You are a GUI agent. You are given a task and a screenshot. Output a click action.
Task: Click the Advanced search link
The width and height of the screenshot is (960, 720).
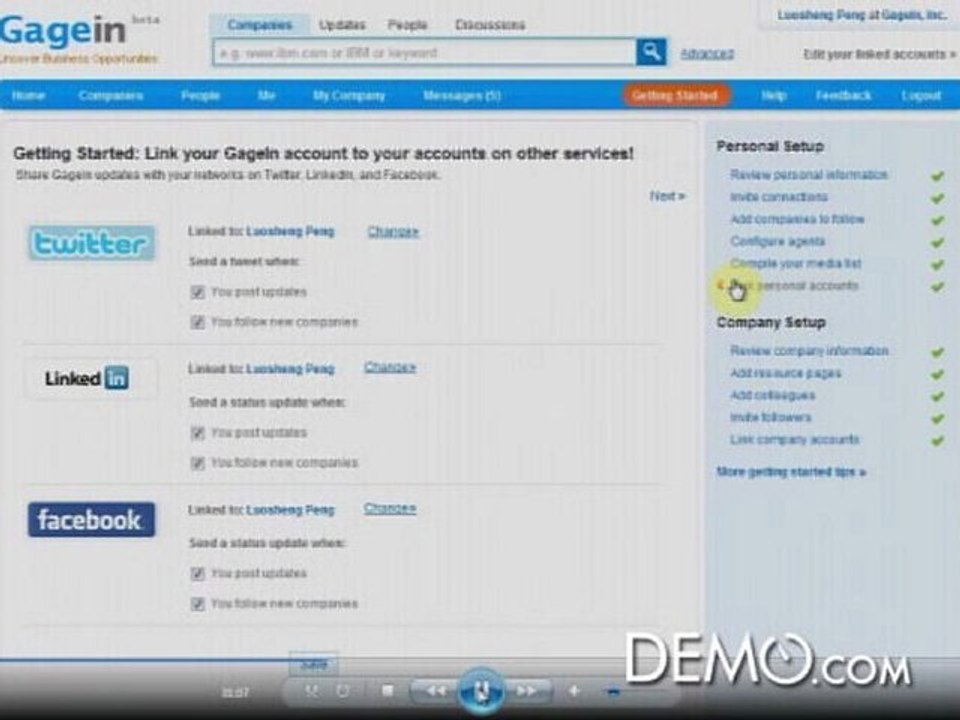pyautogui.click(x=707, y=54)
